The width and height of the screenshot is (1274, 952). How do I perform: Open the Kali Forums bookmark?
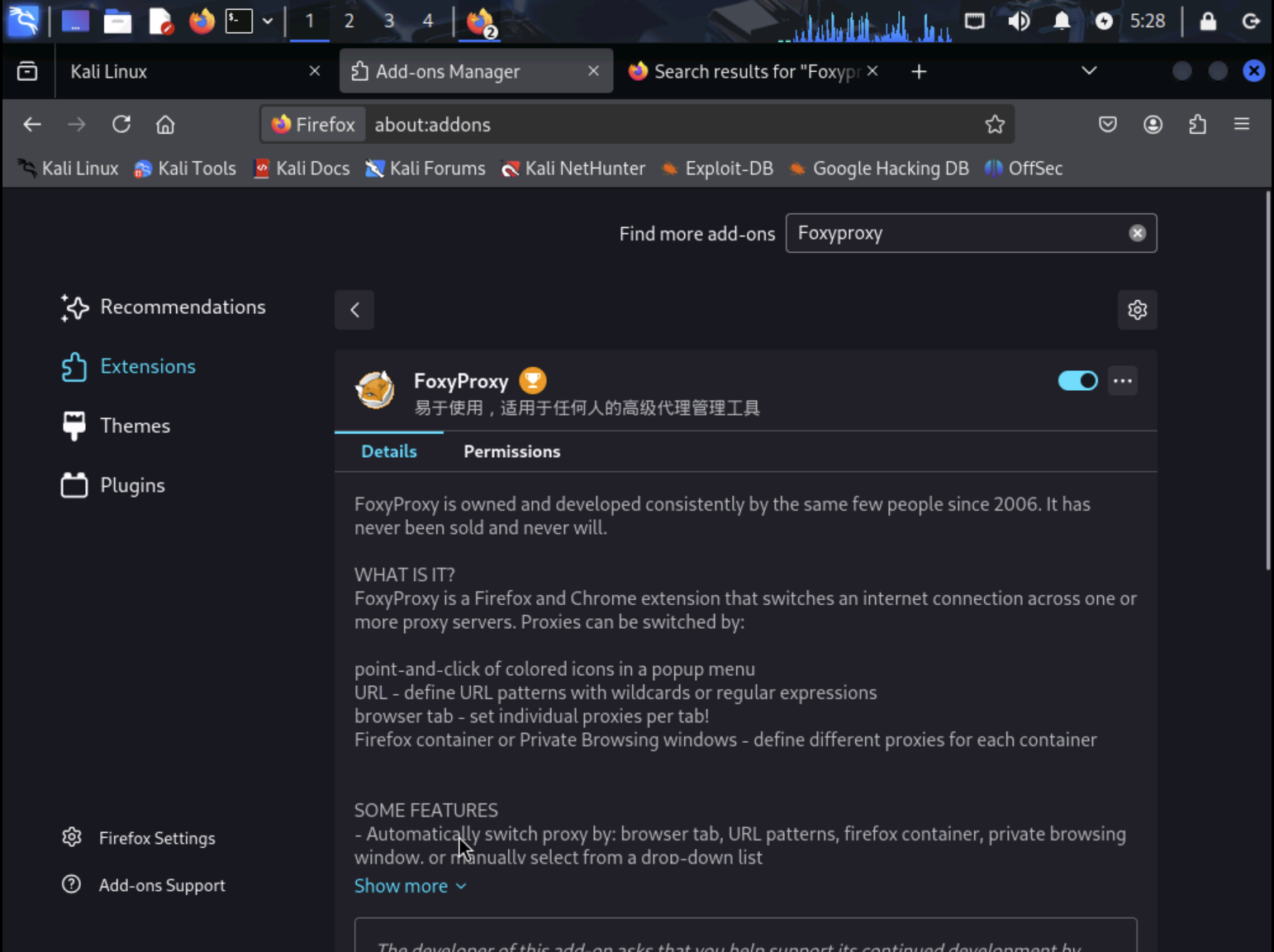click(x=425, y=169)
